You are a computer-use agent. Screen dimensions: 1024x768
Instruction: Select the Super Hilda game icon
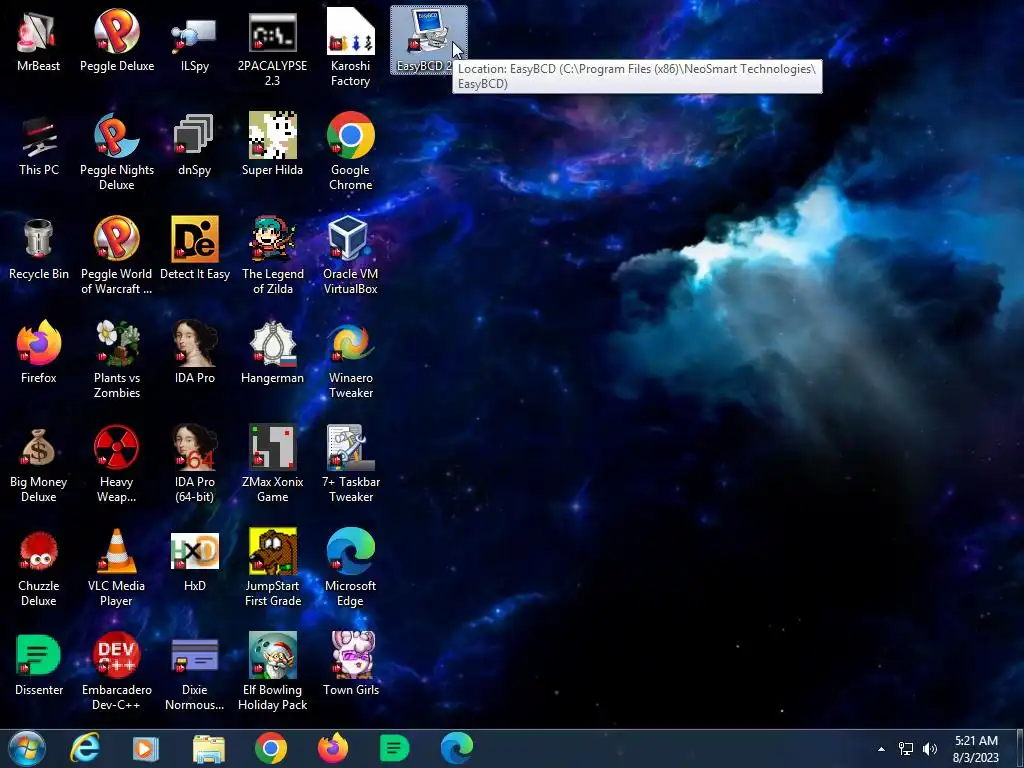point(272,144)
